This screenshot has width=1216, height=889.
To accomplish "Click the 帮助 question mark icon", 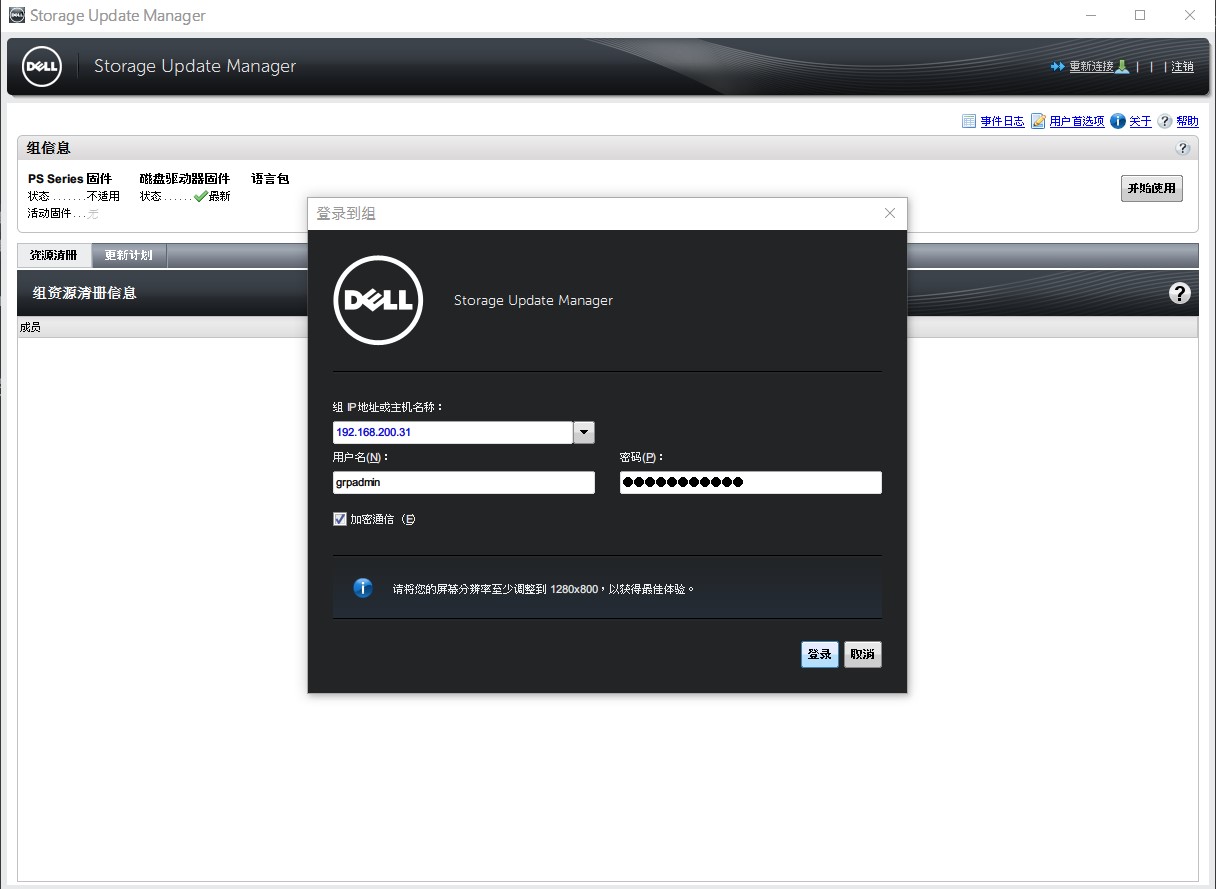I will (1165, 121).
